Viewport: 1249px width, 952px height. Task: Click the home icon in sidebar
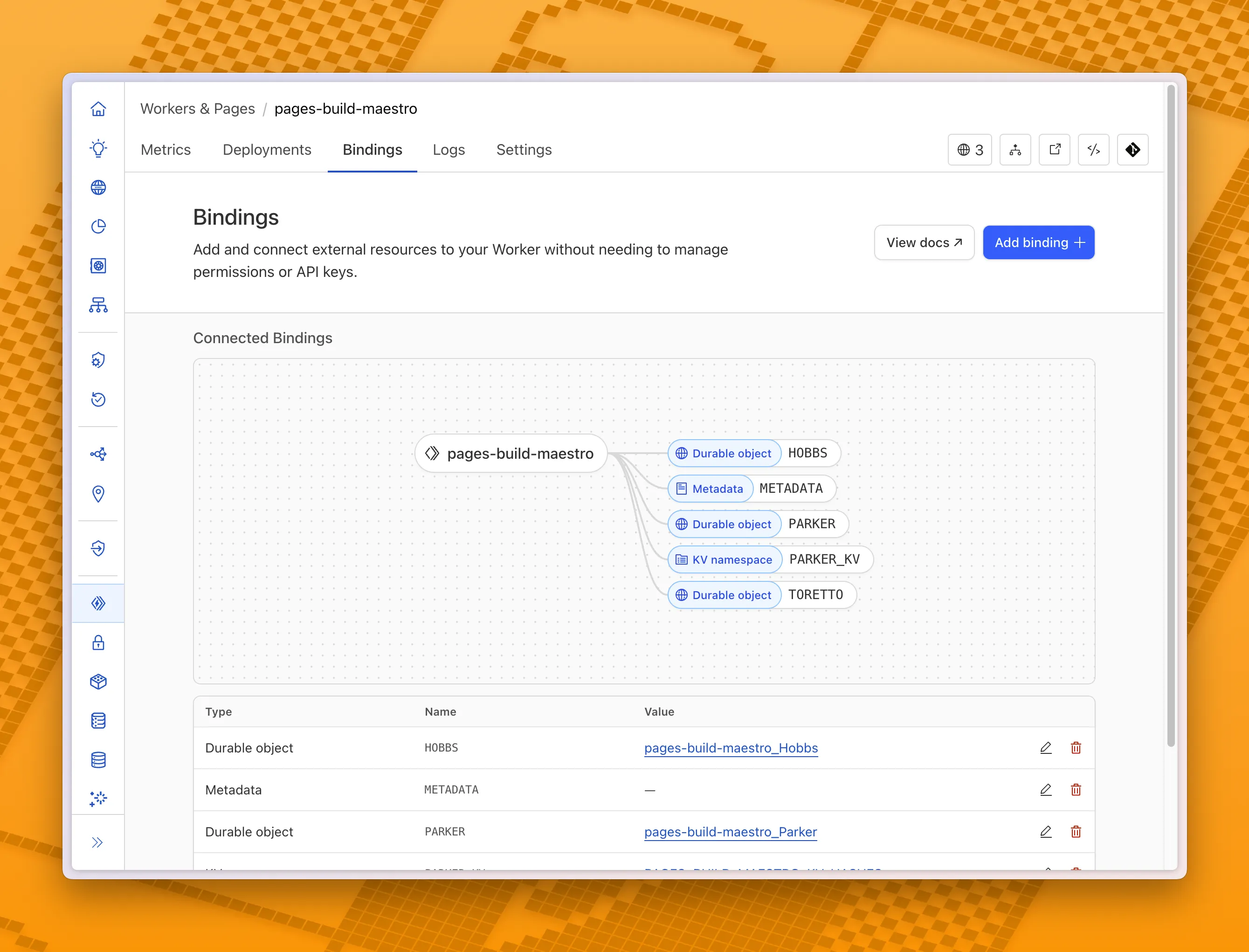[98, 109]
